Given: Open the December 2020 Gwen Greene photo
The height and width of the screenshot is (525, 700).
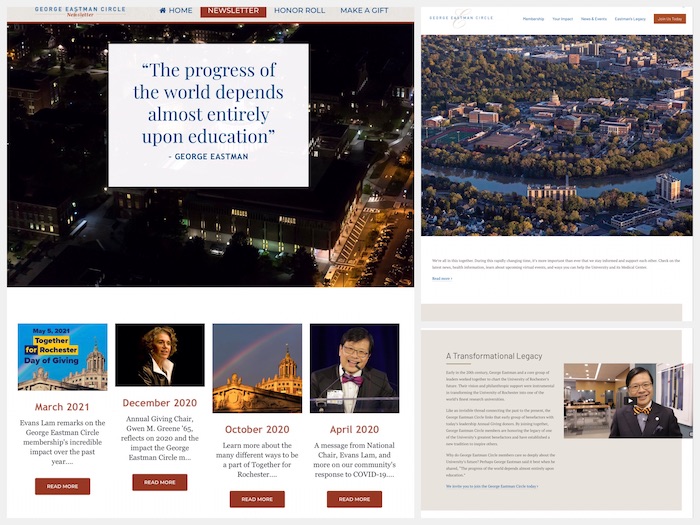Looking at the screenshot, I should (160, 355).
